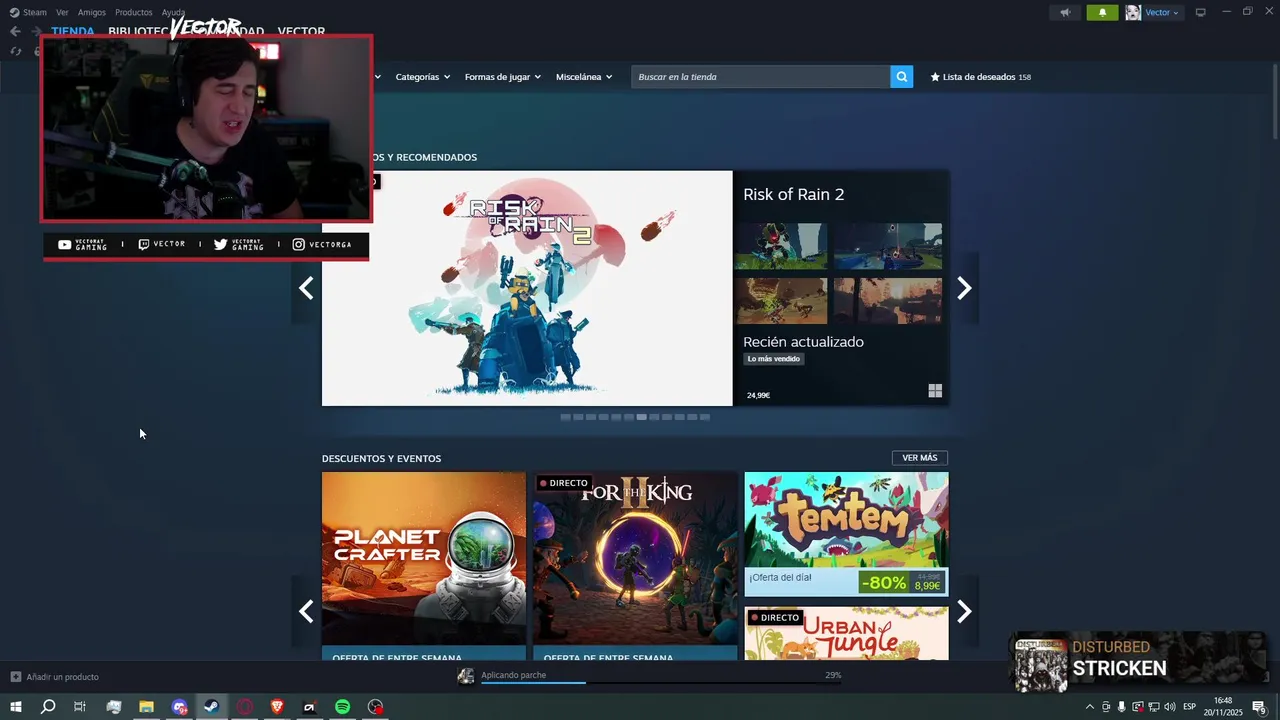The width and height of the screenshot is (1280, 720).
Task: Switch to Big Picture mode icon
Action: (1201, 12)
